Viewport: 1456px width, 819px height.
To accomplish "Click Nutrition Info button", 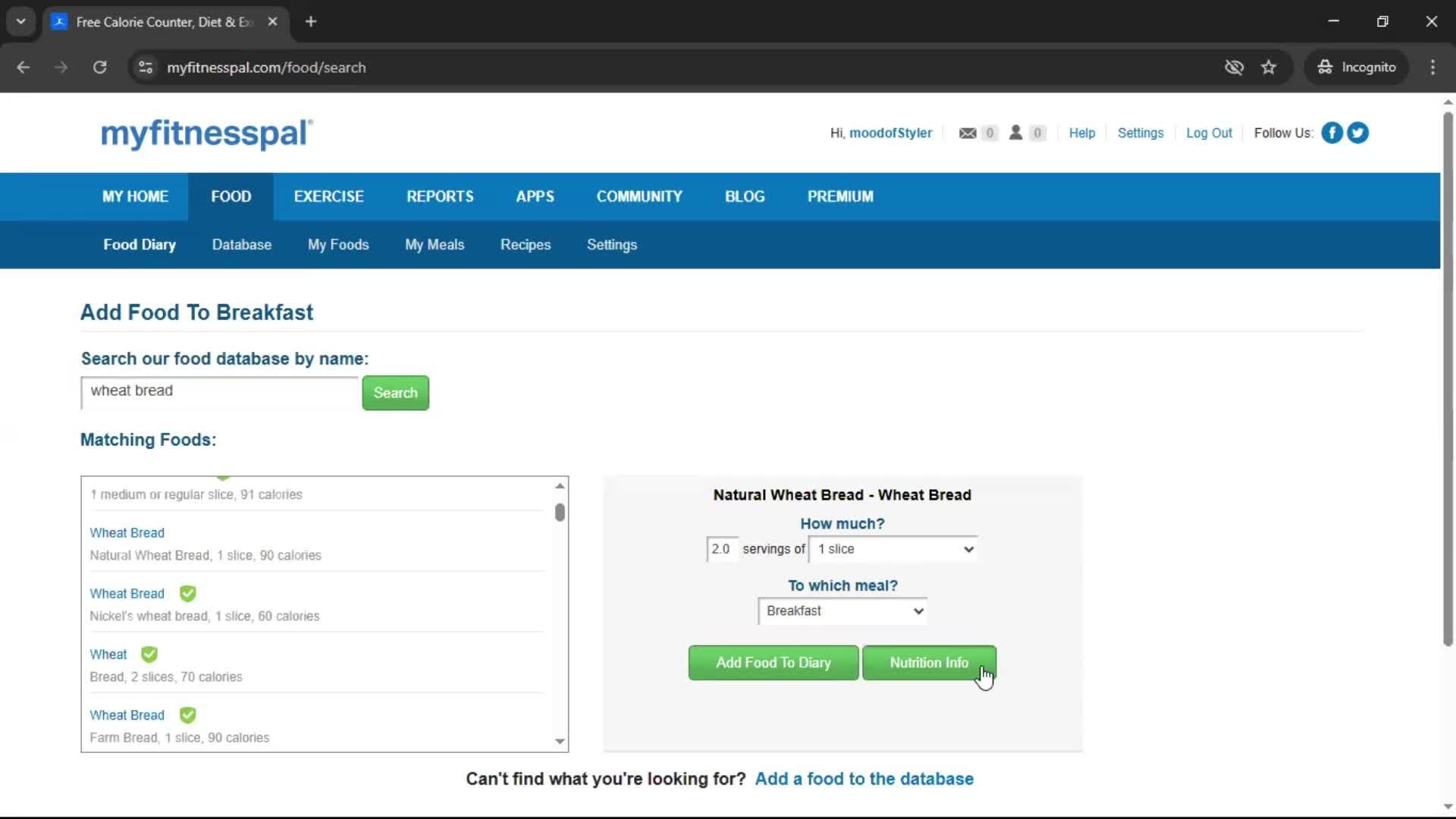I will point(929,663).
